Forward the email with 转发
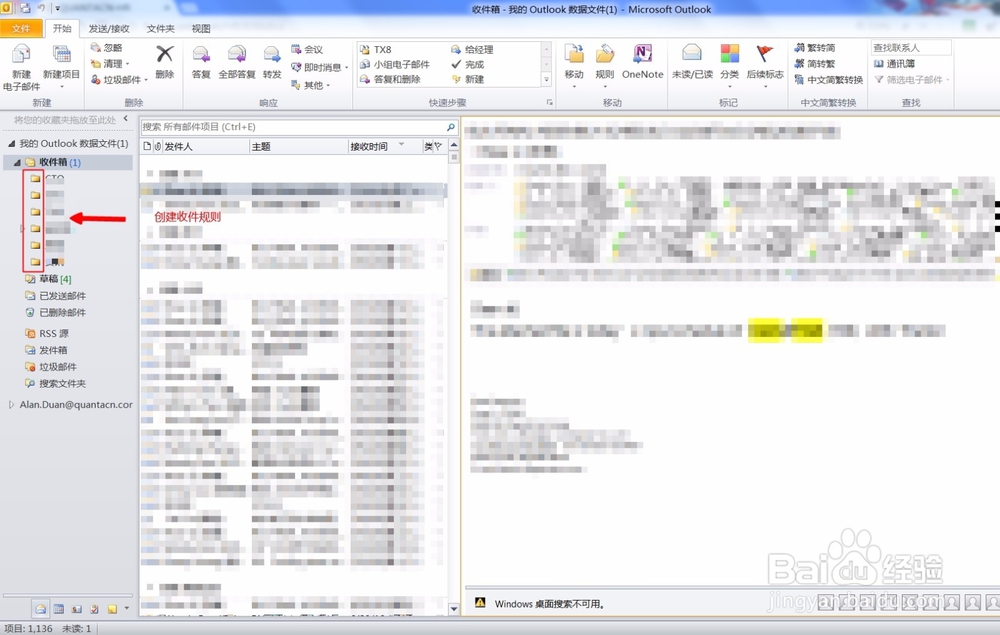 [x=272, y=62]
